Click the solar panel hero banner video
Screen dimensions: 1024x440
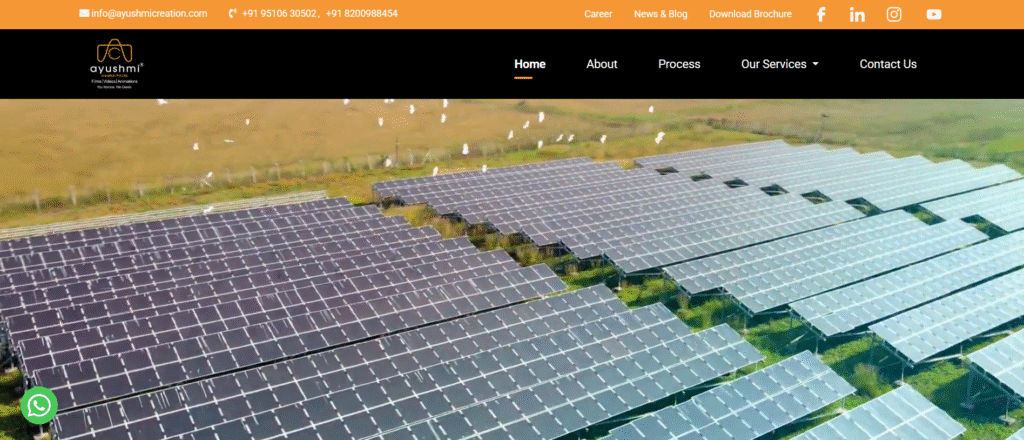pyautogui.click(x=512, y=269)
